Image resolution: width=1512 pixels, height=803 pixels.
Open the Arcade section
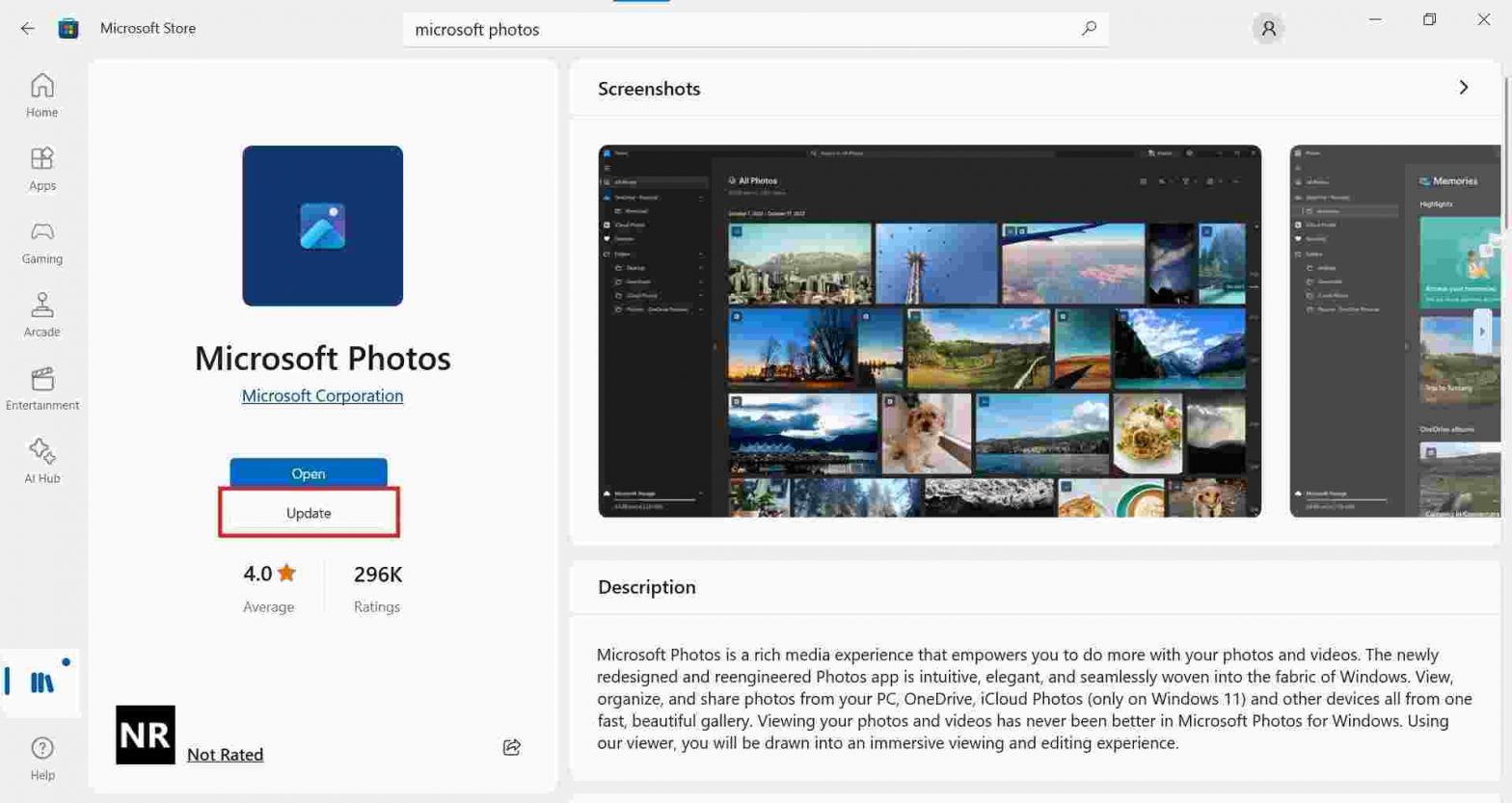41,315
